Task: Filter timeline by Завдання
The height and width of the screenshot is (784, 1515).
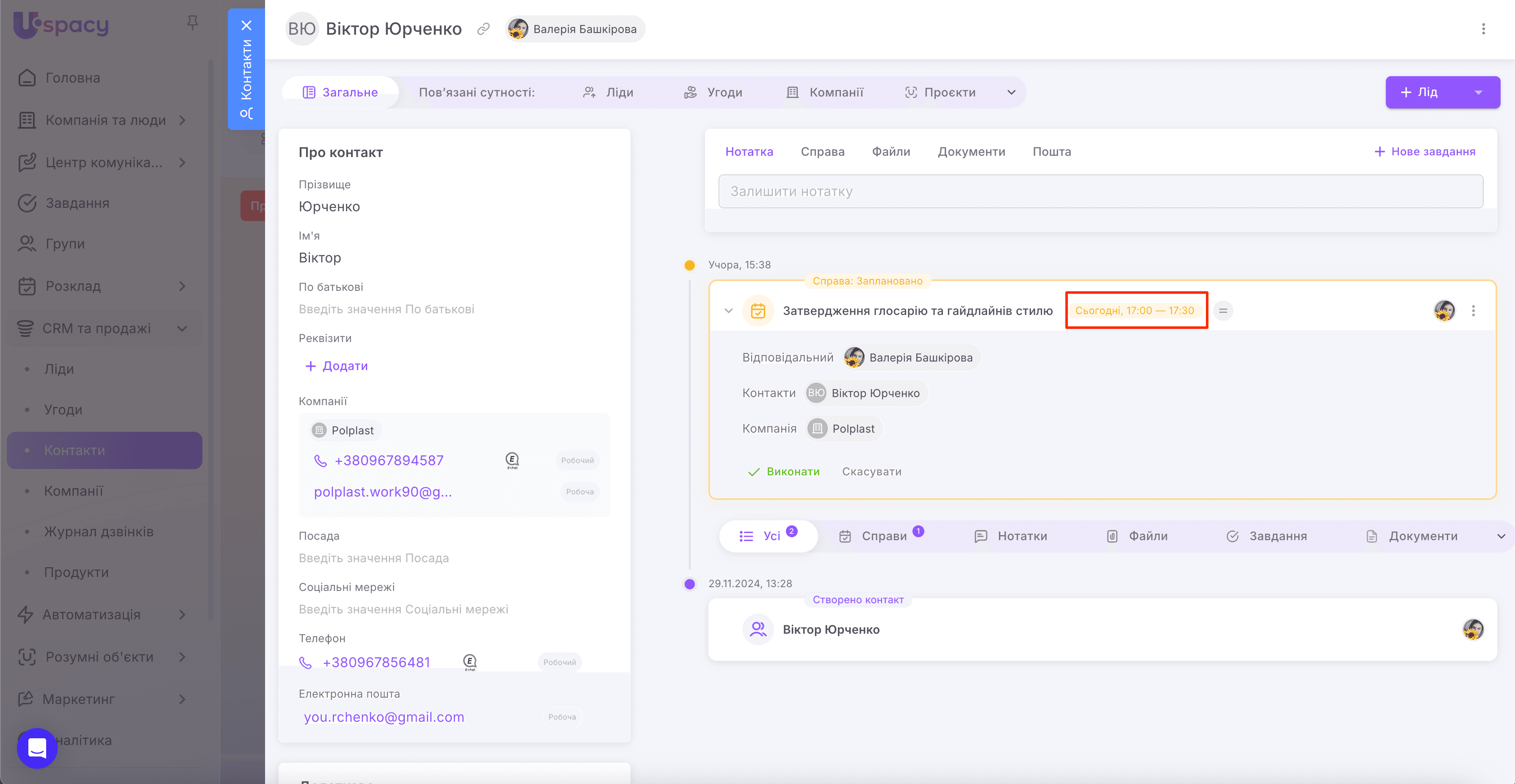Action: point(1267,536)
